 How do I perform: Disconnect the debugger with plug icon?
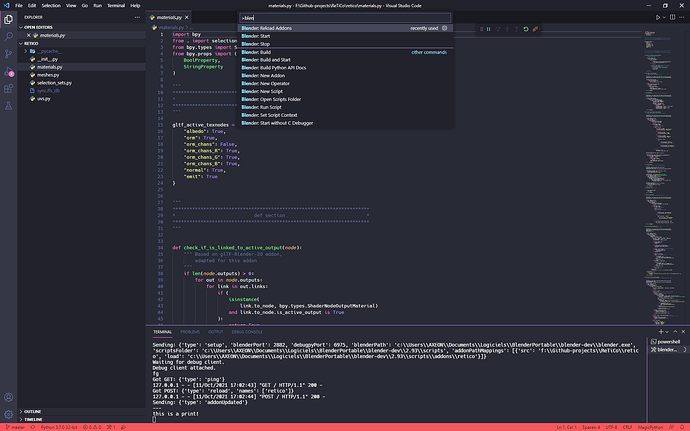[x=535, y=29]
